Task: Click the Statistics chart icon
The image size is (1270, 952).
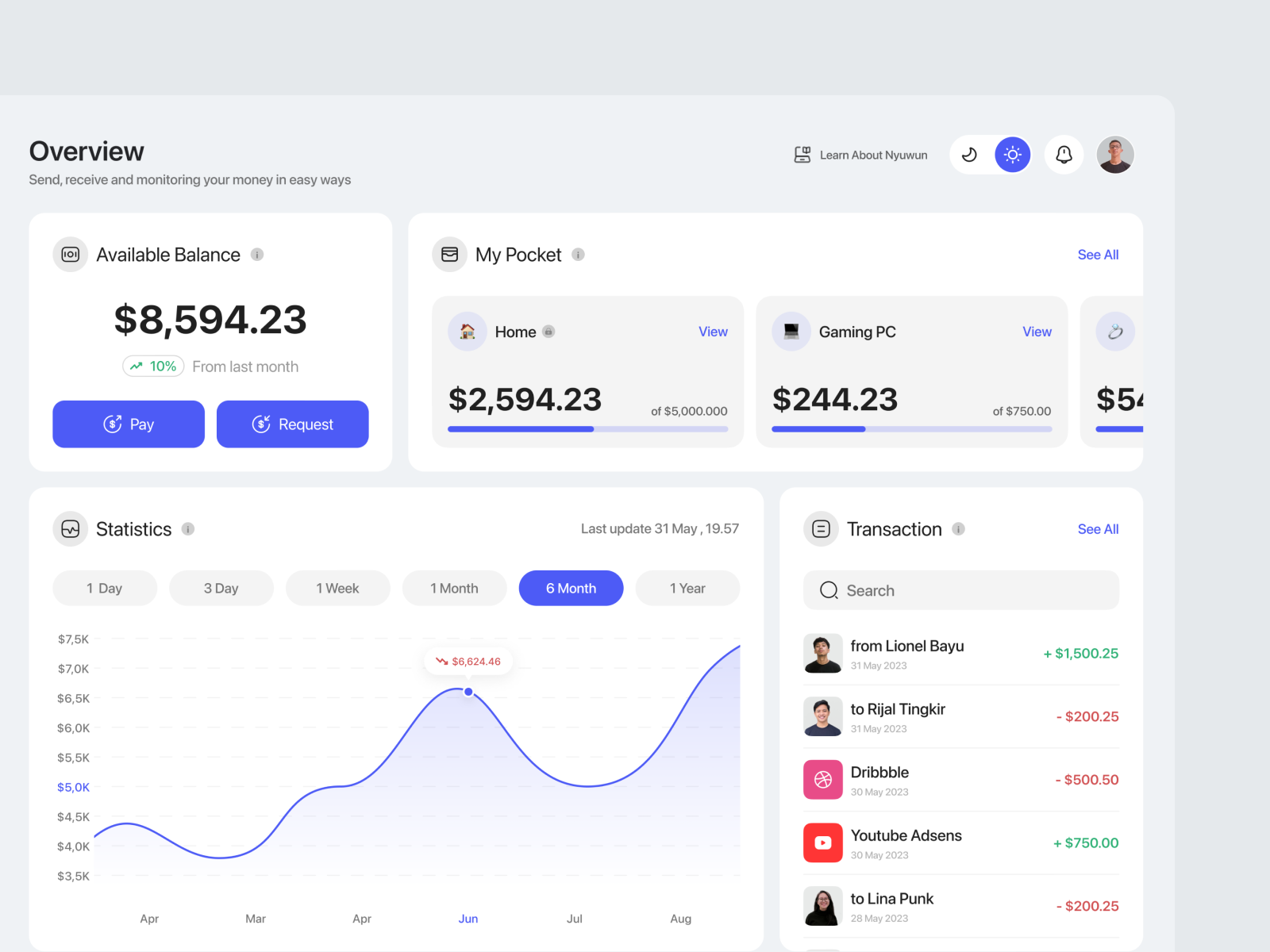Action: point(71,528)
